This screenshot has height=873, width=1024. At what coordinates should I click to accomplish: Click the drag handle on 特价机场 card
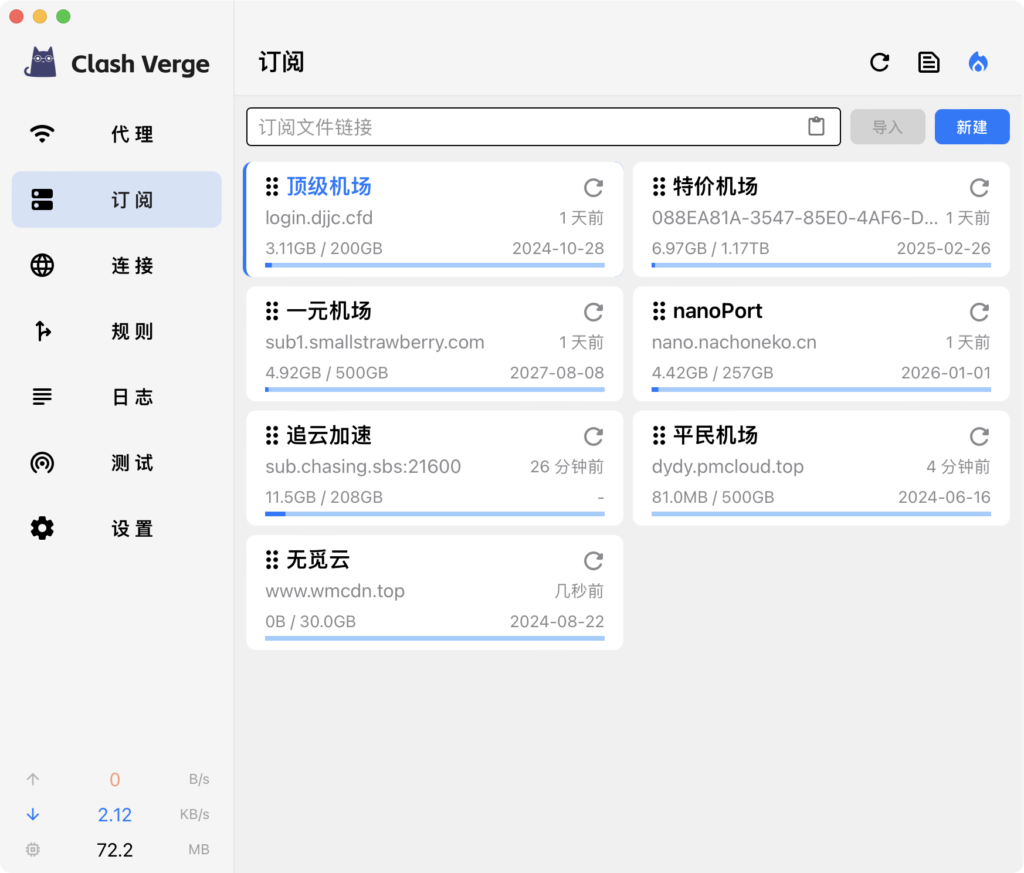tap(659, 187)
